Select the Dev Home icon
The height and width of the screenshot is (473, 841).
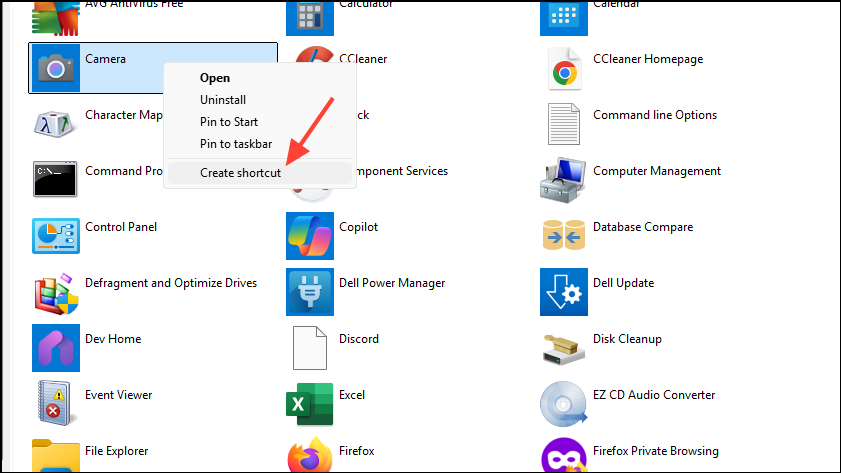coord(56,347)
